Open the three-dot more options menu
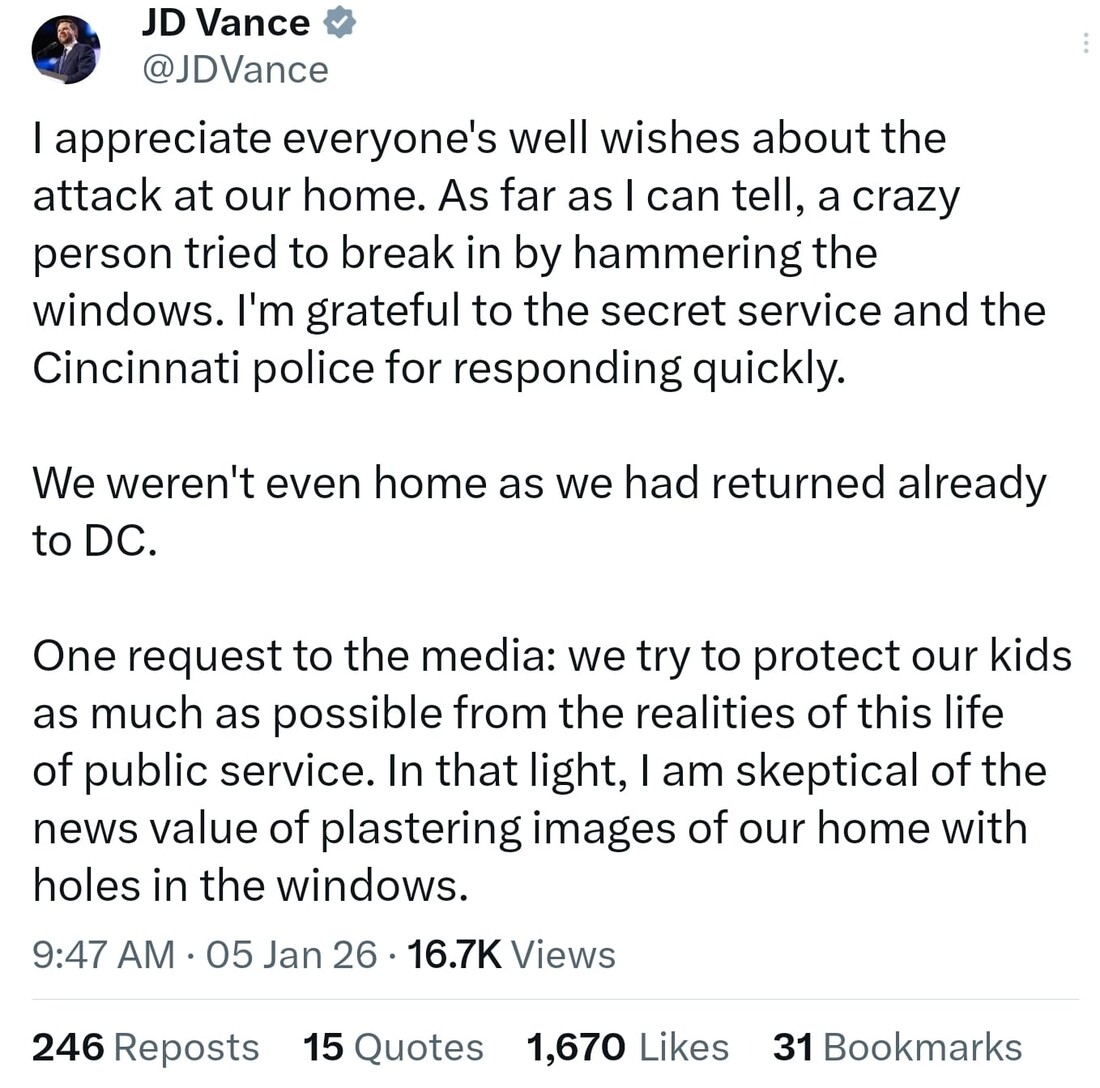 click(1086, 43)
